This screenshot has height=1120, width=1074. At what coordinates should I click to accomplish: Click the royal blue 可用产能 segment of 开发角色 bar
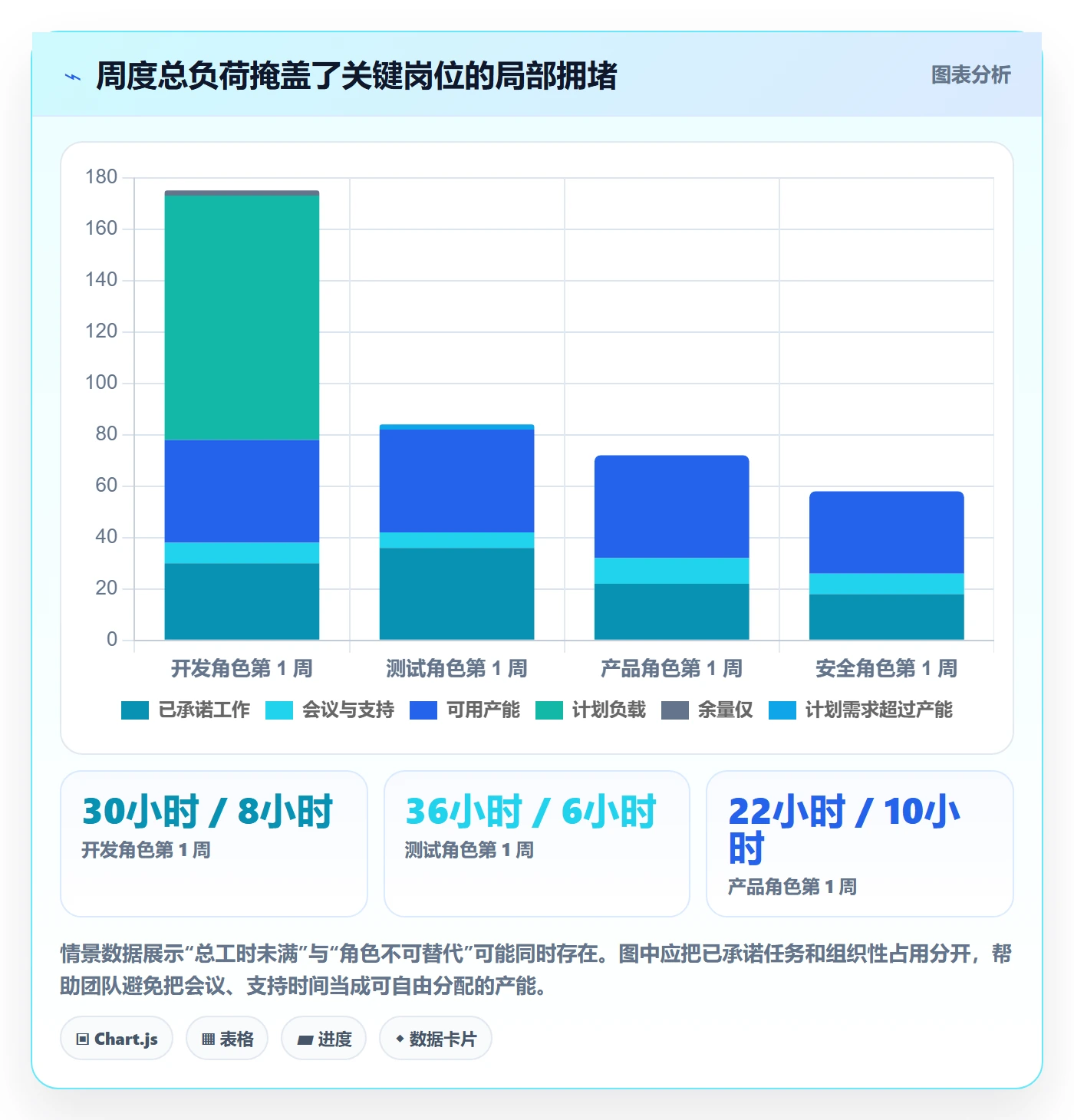(x=242, y=491)
